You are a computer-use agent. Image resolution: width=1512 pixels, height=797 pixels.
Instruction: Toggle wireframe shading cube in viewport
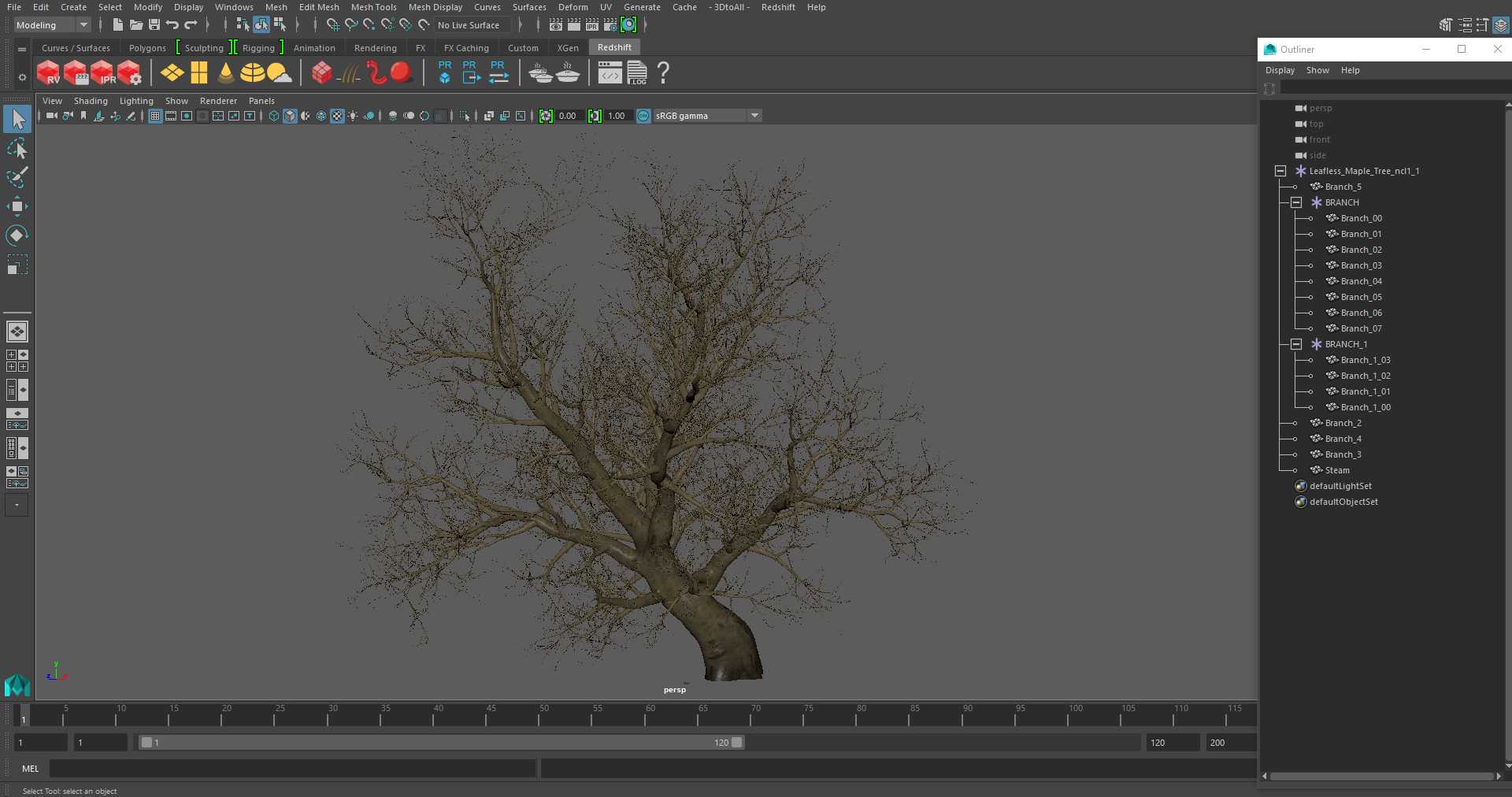(274, 116)
